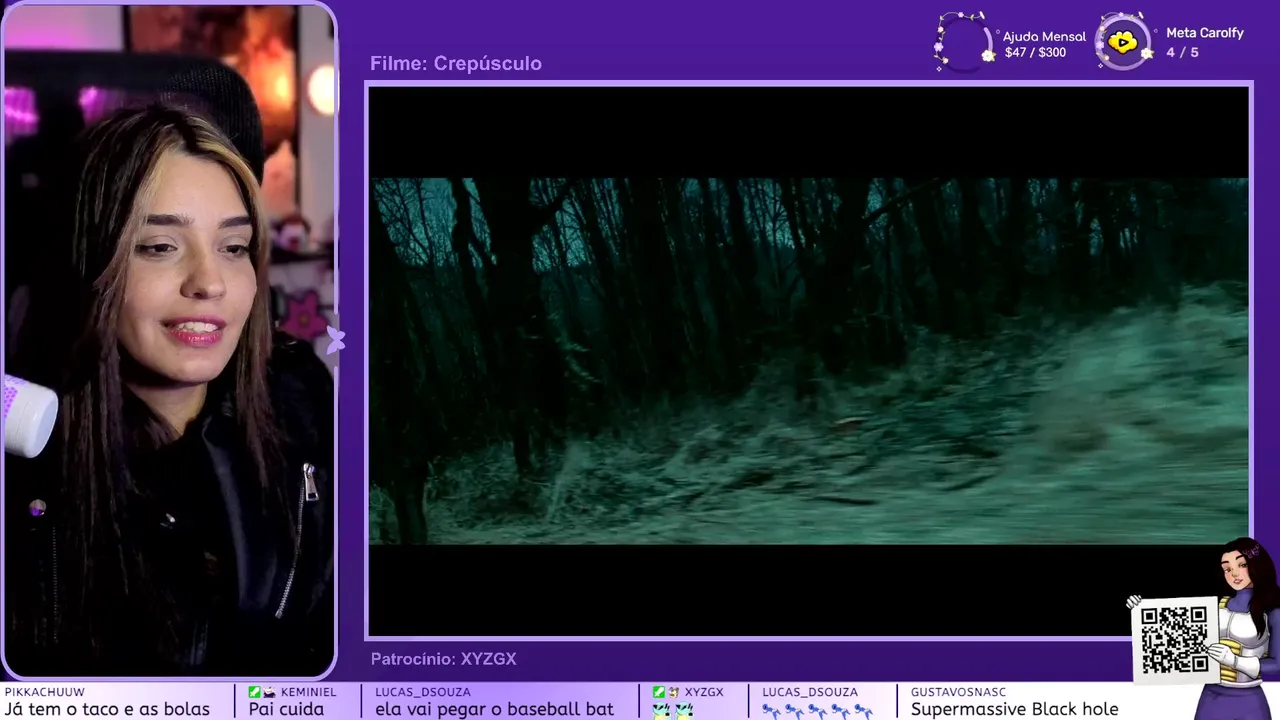
Task: Click the green badge beside XYZGX in chat
Action: click(658, 692)
